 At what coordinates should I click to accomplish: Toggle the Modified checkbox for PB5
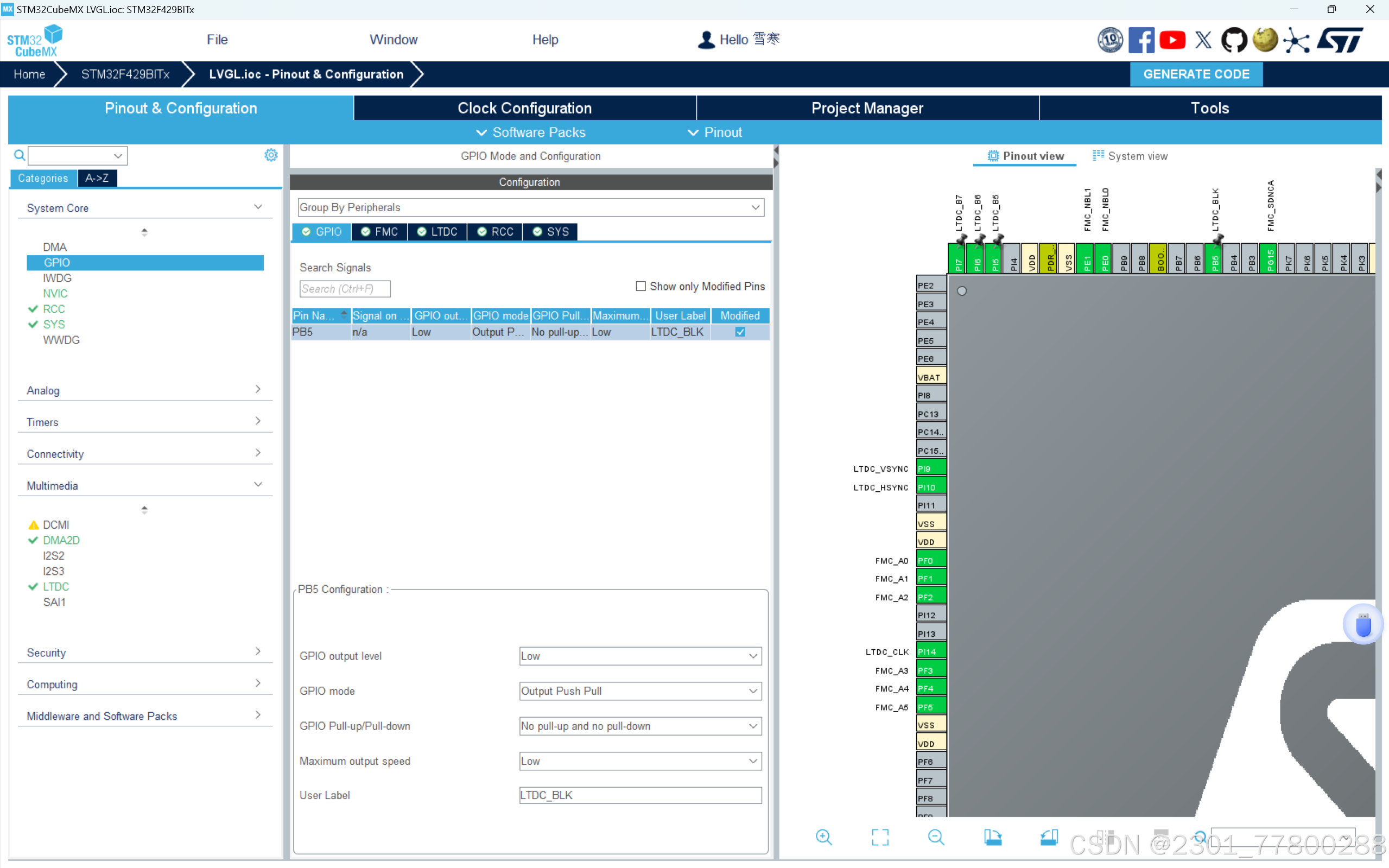pos(740,332)
